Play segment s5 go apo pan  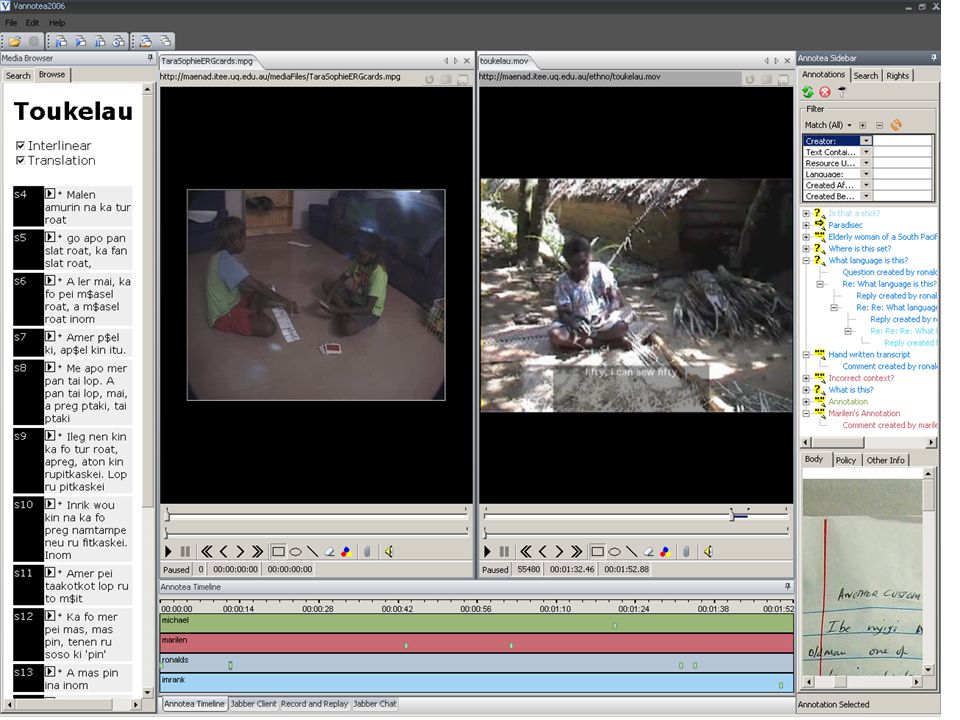(50, 237)
